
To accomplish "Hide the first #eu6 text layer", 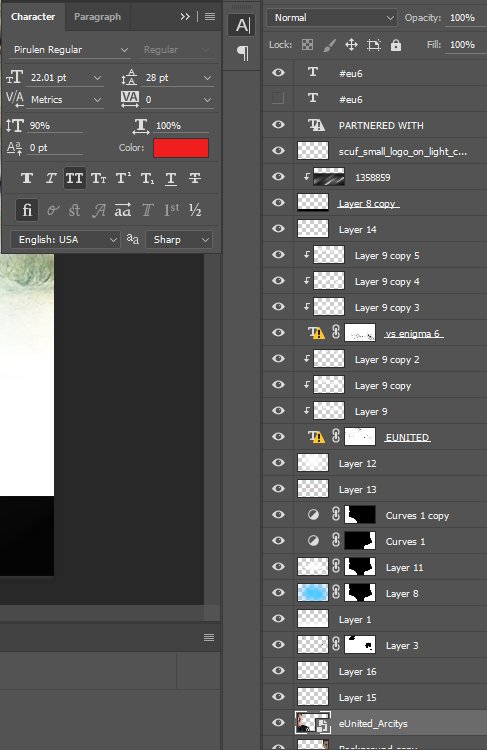I will (x=278, y=72).
